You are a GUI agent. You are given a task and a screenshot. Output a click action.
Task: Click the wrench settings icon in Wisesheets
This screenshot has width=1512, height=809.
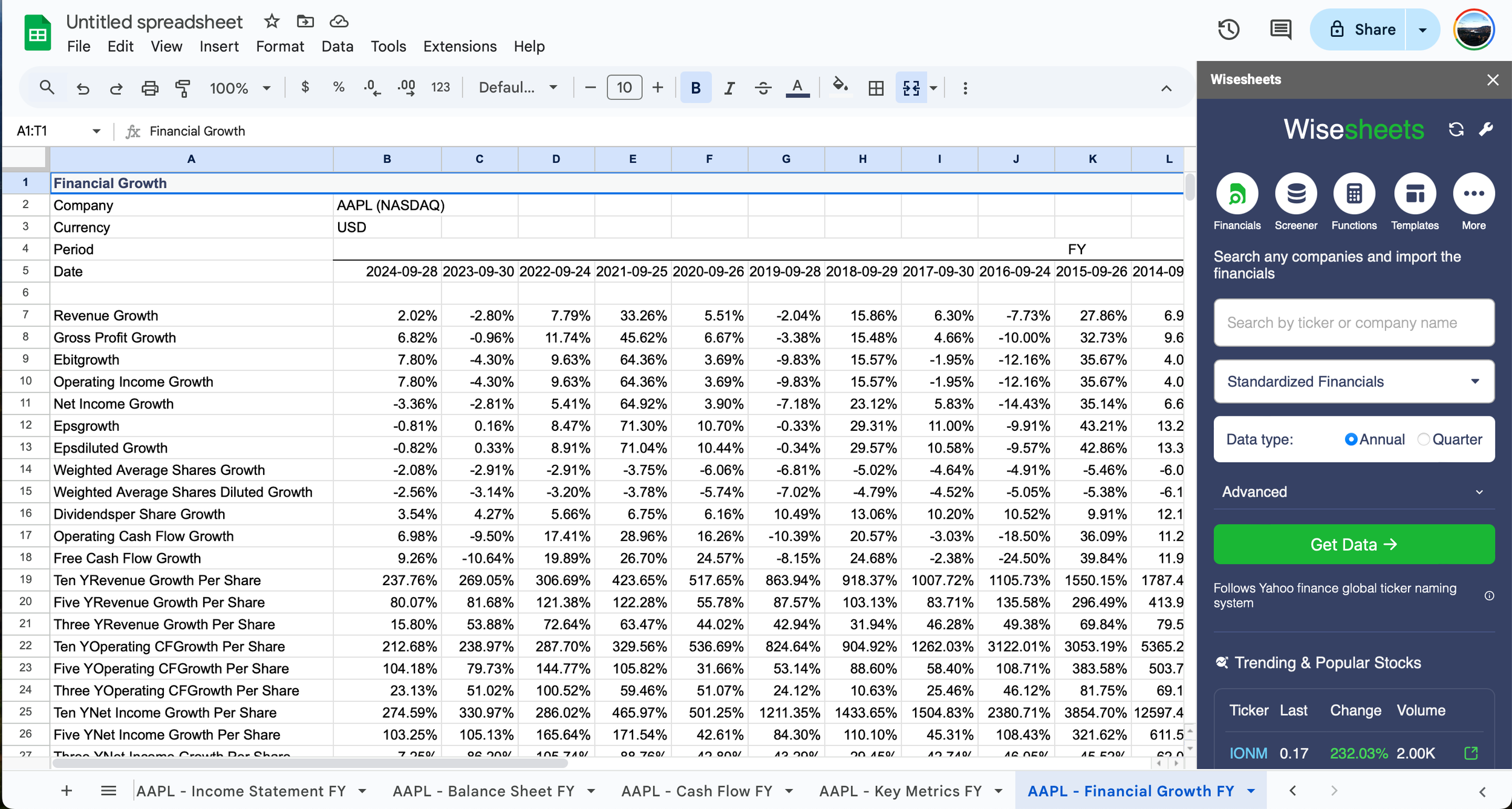click(x=1486, y=129)
